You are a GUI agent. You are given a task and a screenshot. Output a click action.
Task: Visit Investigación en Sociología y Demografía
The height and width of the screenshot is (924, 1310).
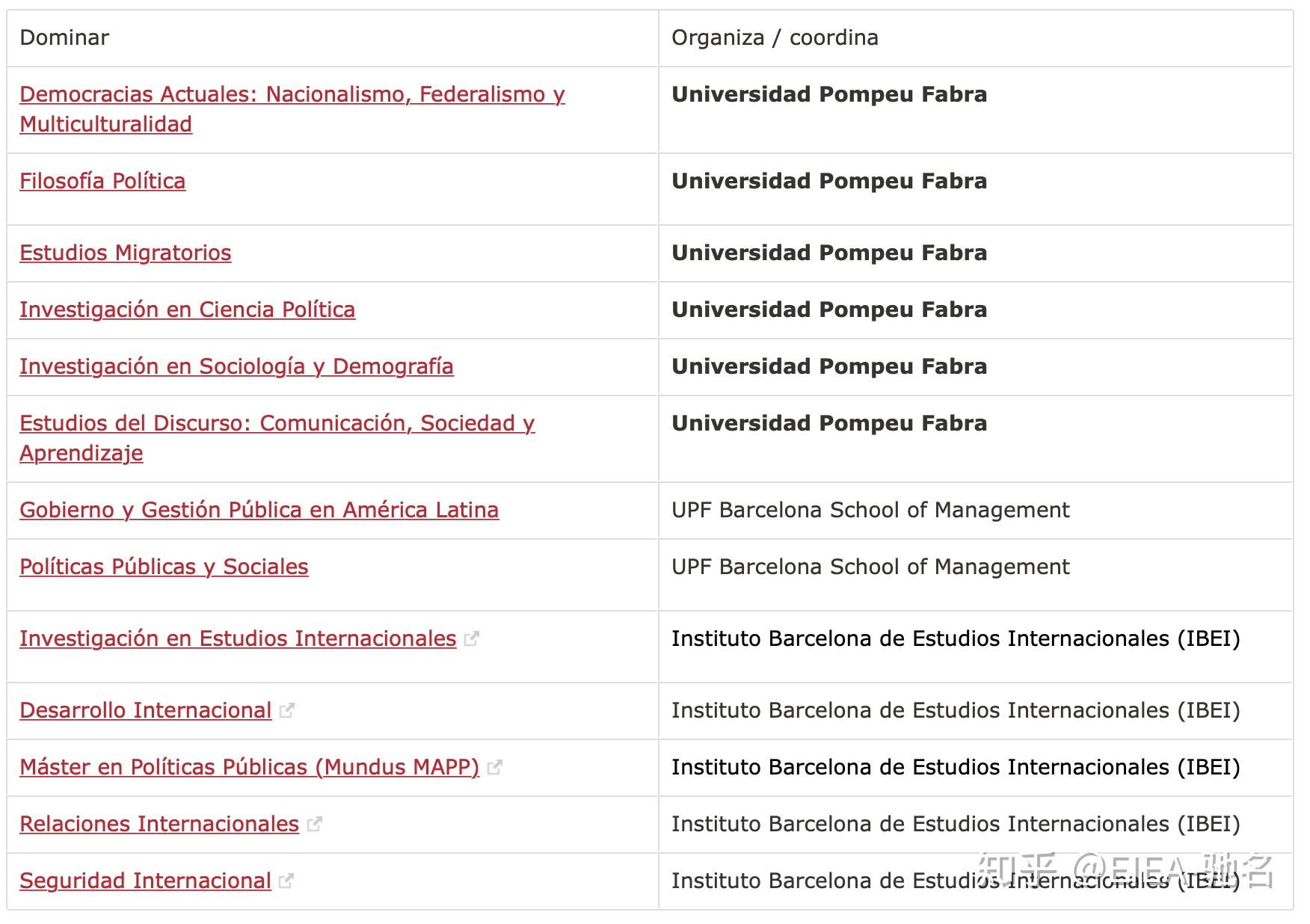point(236,366)
